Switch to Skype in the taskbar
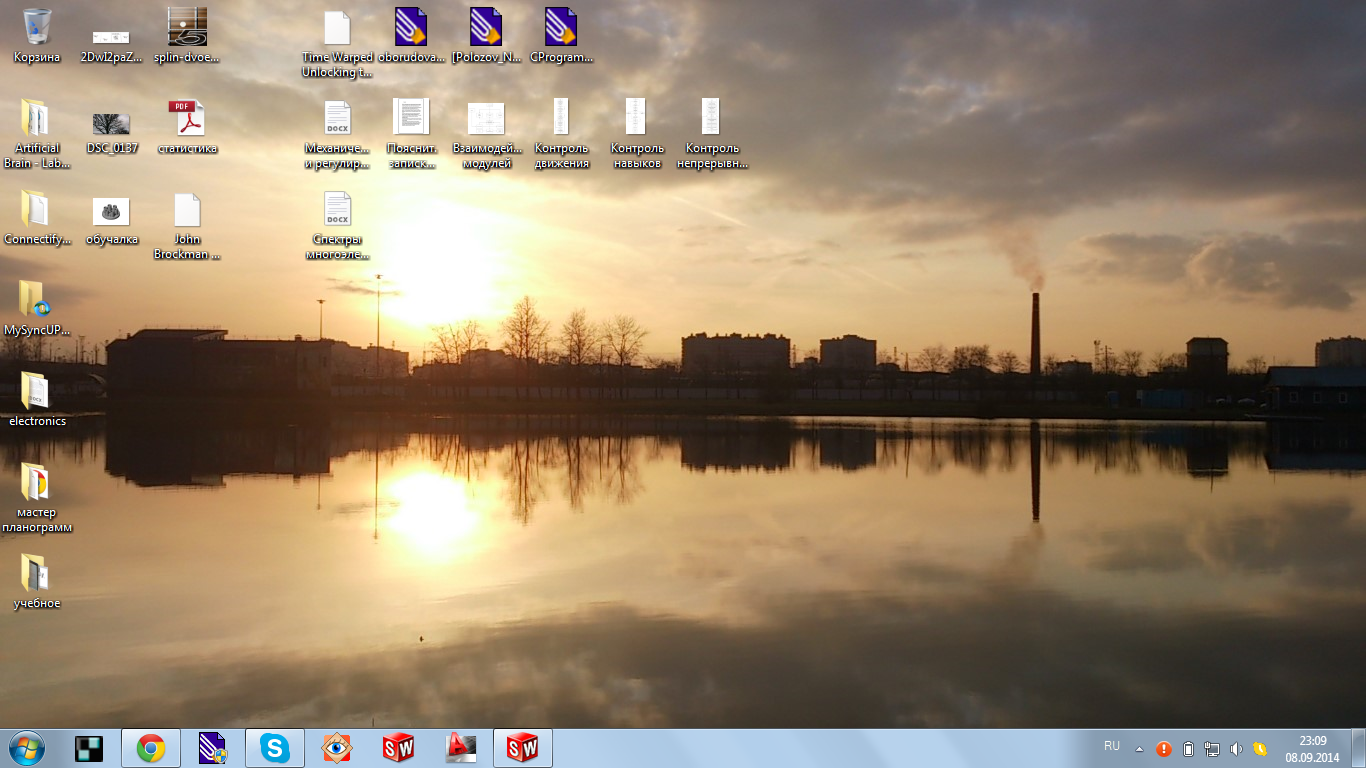Viewport: 1366px width, 768px height. tap(275, 748)
